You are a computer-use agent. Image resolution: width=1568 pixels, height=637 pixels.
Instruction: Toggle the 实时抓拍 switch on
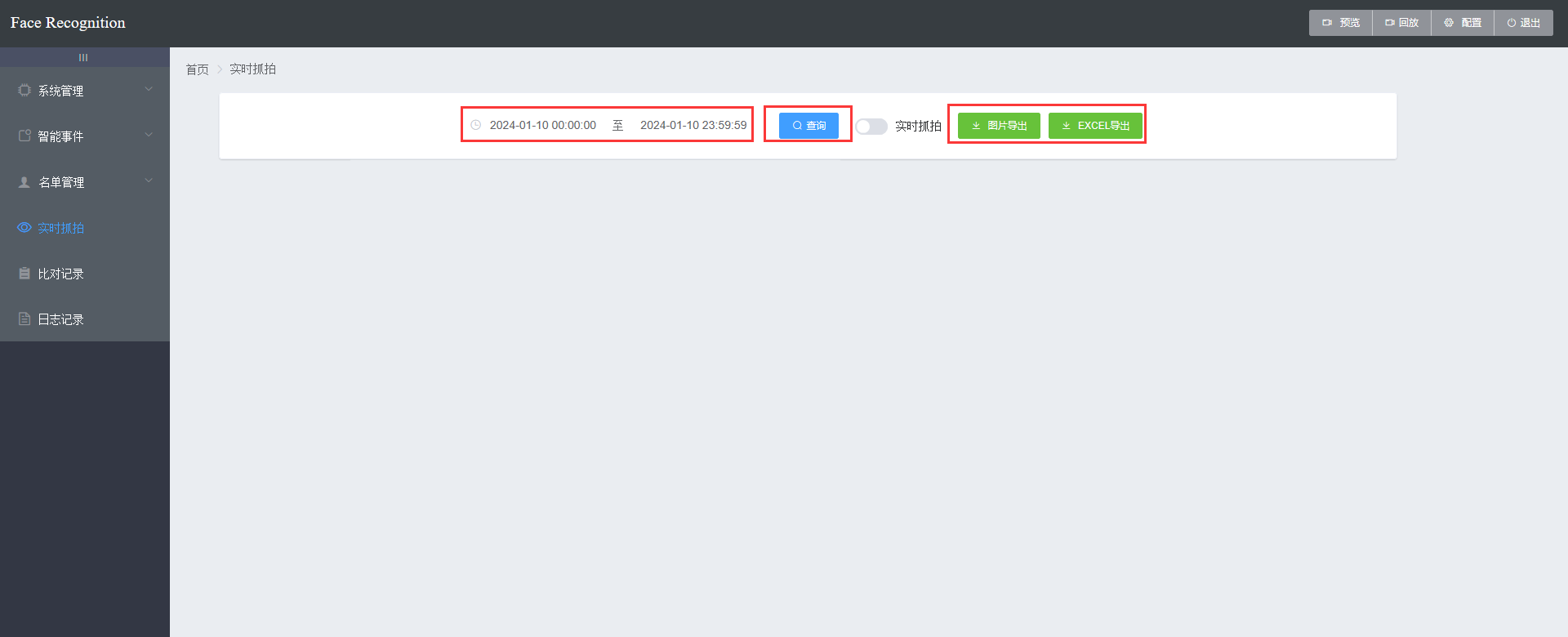click(x=871, y=126)
